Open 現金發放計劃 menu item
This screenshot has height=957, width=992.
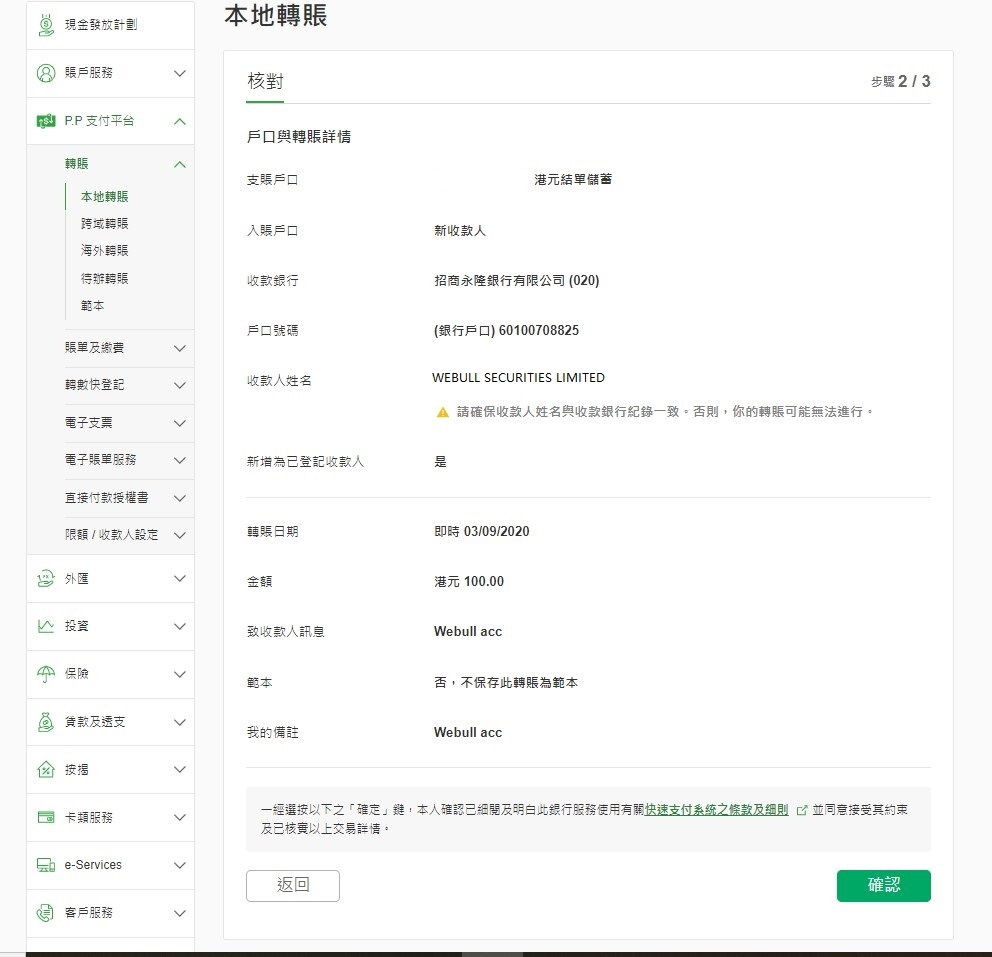tap(101, 25)
